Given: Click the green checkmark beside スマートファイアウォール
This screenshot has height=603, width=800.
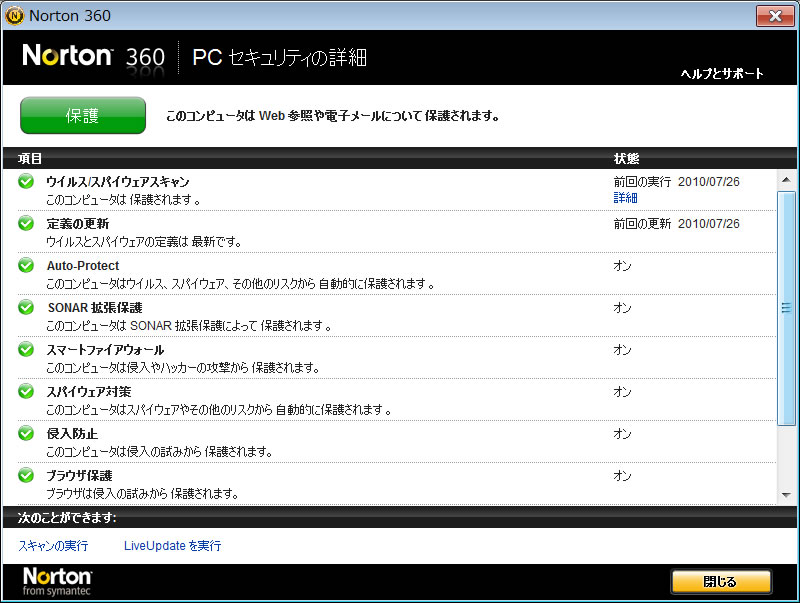Looking at the screenshot, I should (x=26, y=349).
